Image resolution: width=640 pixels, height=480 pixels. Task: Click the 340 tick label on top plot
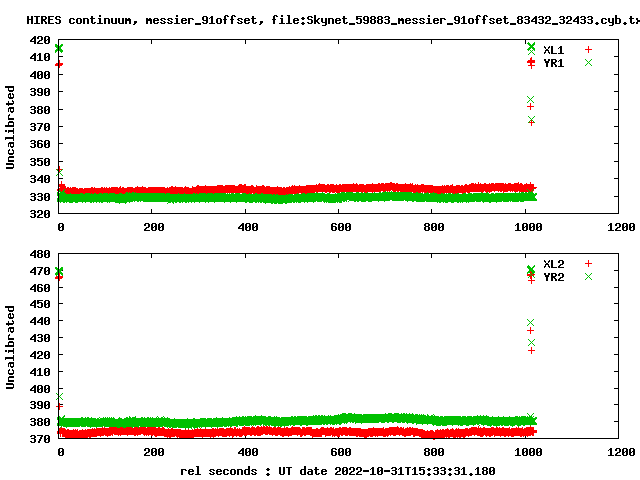pyautogui.click(x=40, y=179)
